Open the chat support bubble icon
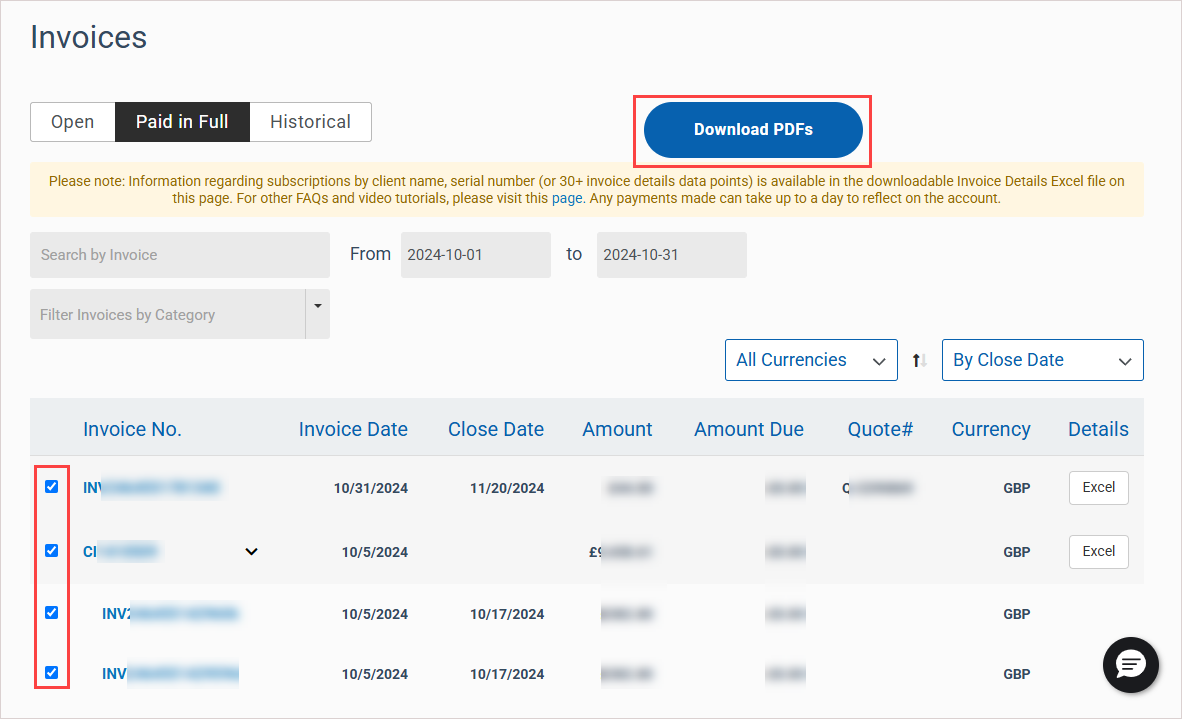 [1130, 665]
